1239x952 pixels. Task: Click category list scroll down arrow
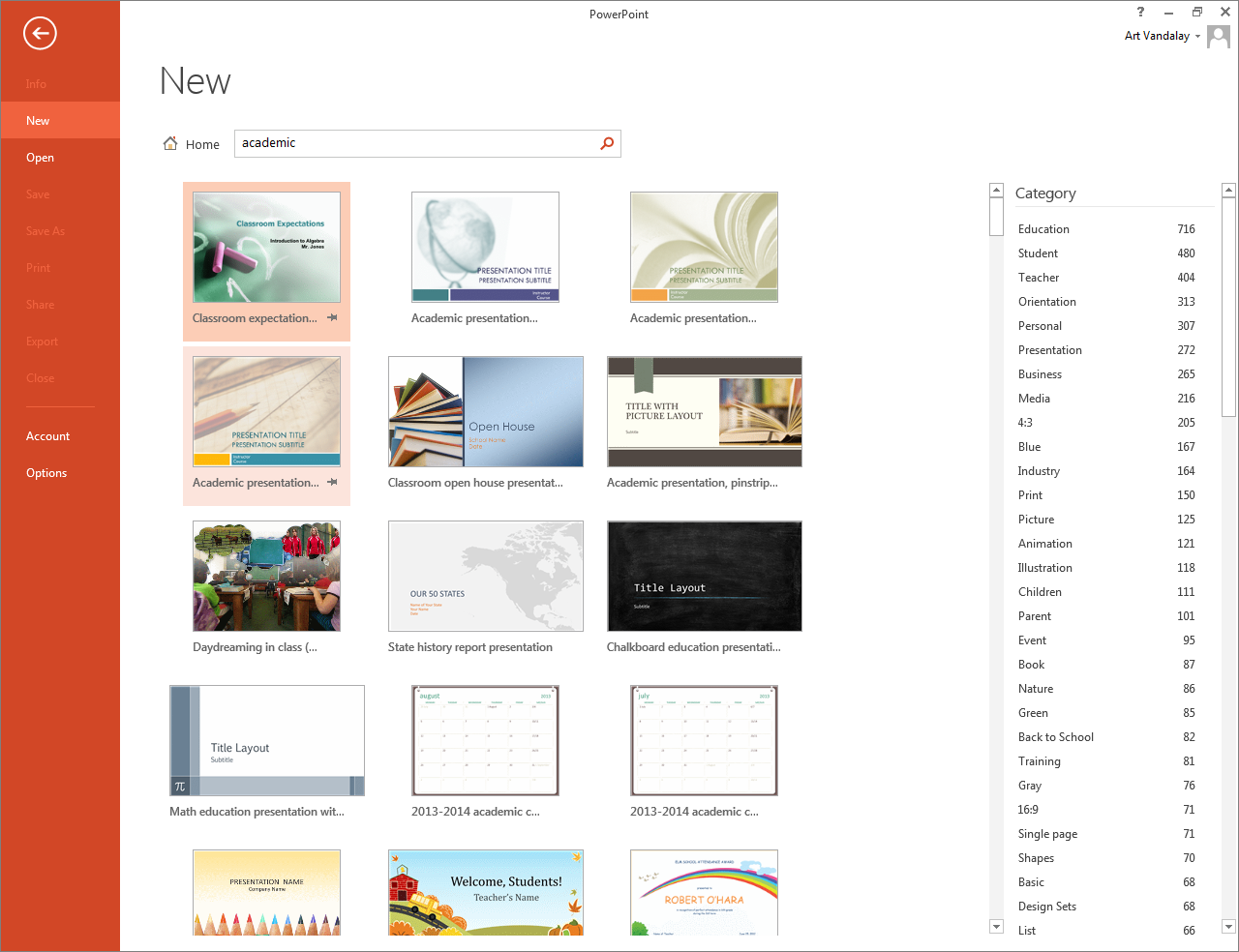click(1228, 926)
